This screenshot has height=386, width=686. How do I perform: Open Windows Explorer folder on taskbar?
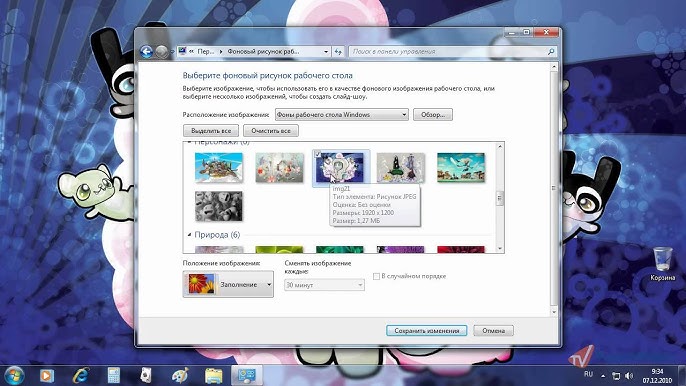pyautogui.click(x=214, y=375)
